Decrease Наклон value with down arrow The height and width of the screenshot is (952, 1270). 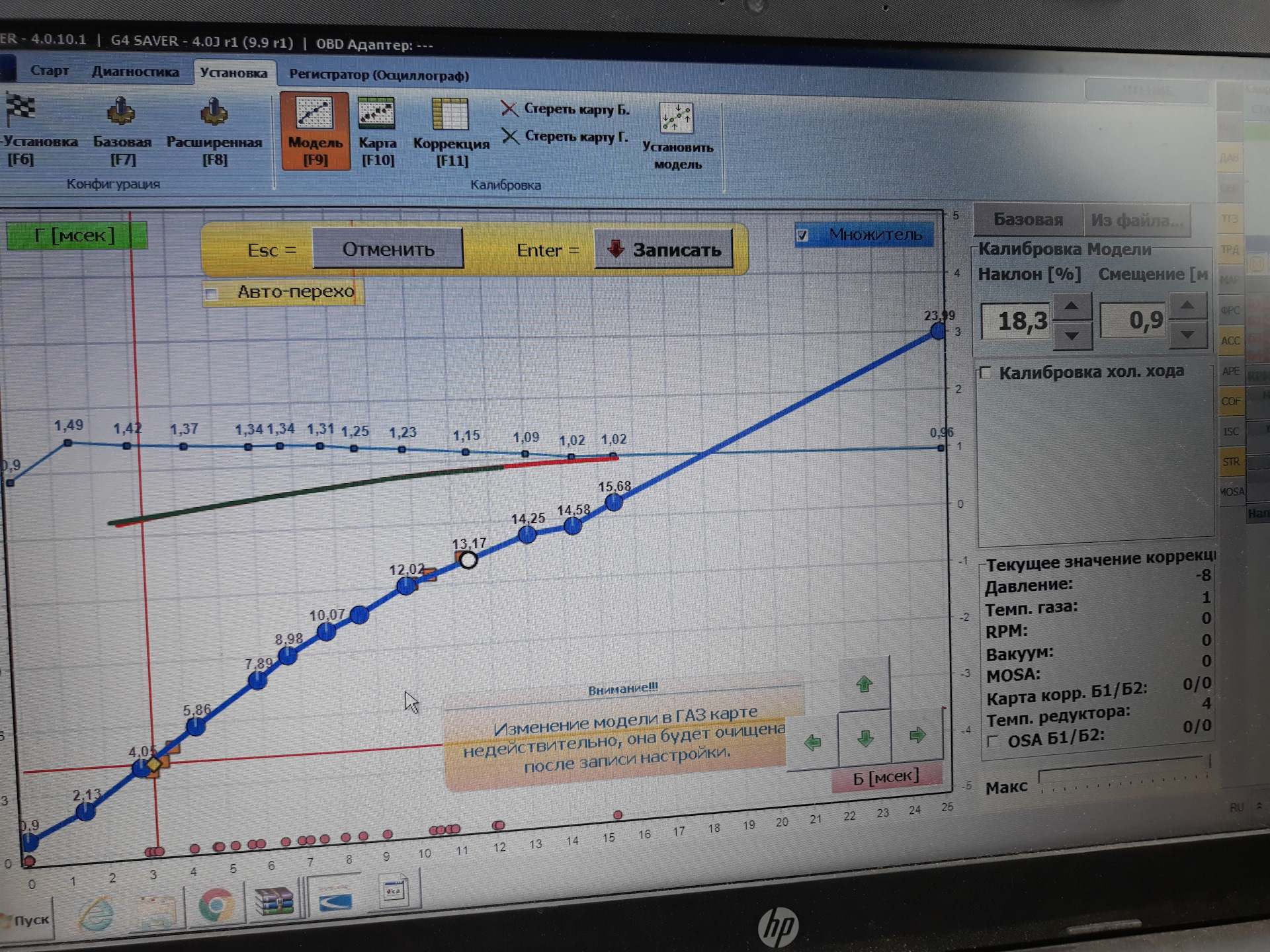point(1072,336)
